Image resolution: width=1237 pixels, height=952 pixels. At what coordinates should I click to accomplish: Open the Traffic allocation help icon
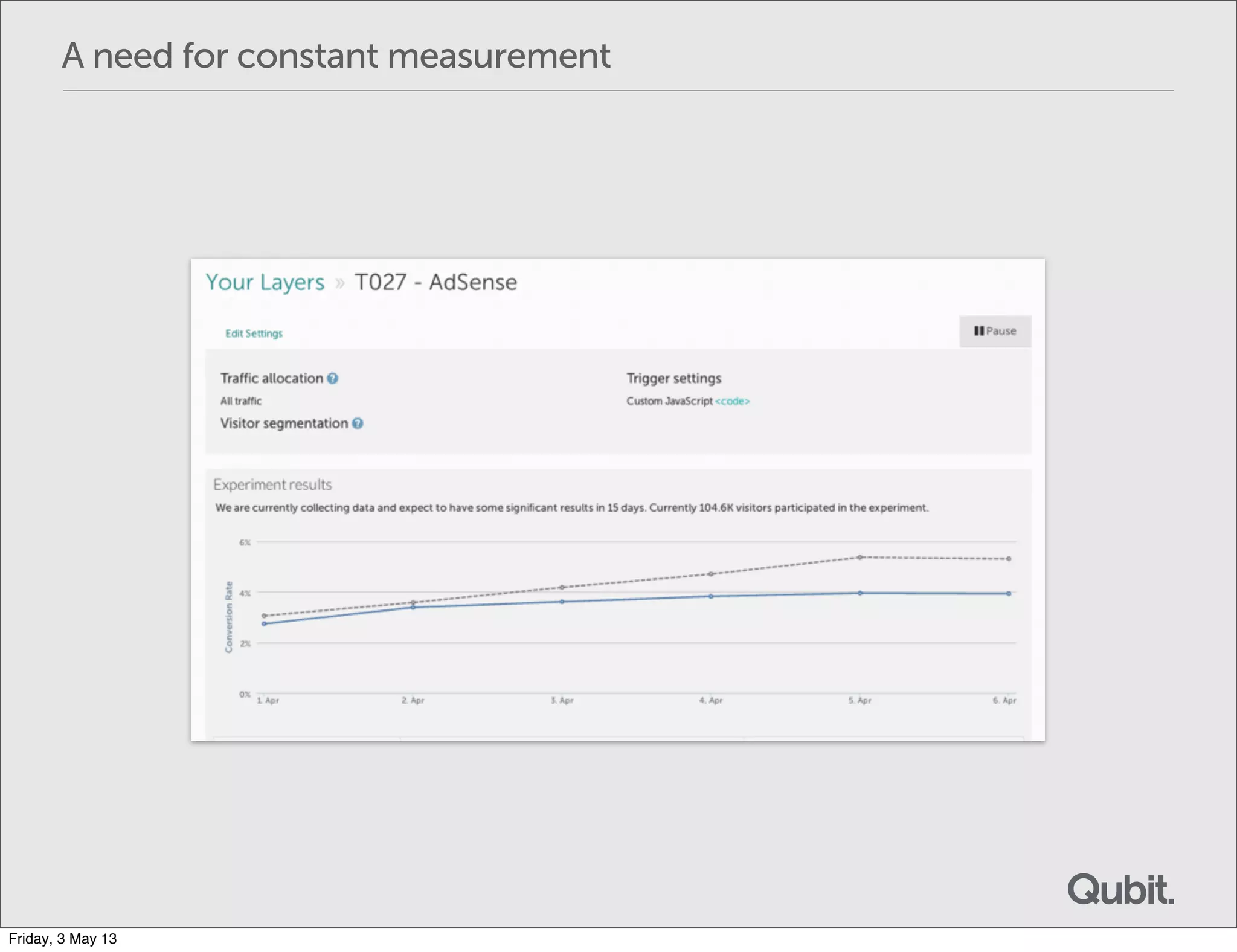(x=333, y=378)
